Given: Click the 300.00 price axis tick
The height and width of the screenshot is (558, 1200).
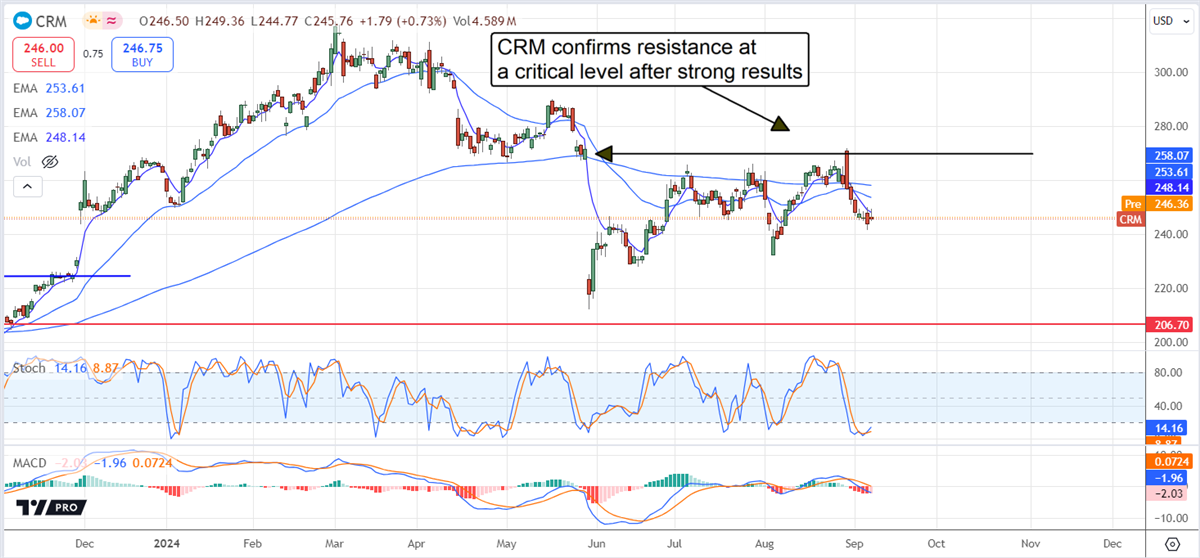Looking at the screenshot, I should pos(1171,72).
